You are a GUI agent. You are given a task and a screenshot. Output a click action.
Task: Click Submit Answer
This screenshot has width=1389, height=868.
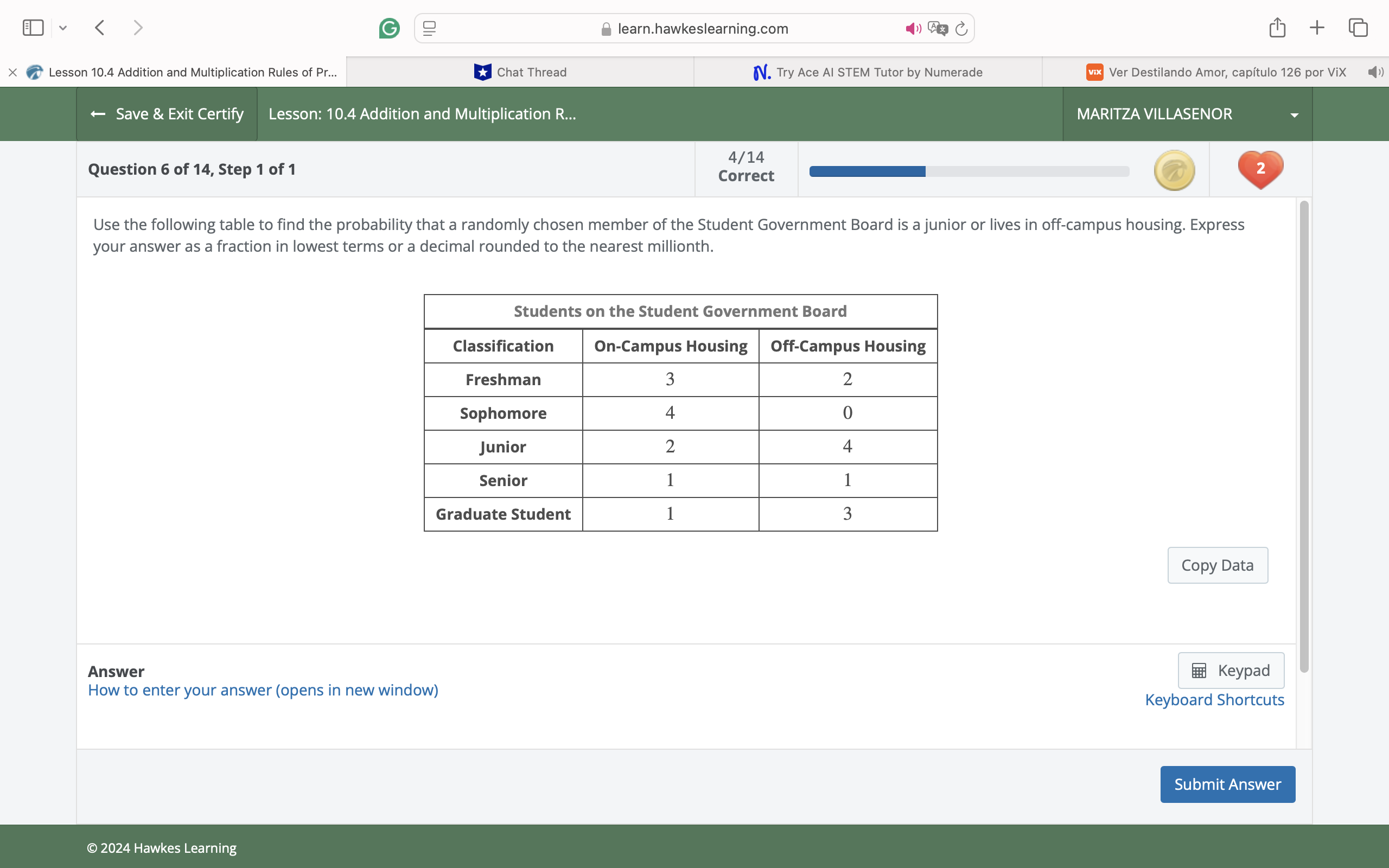point(1227,783)
